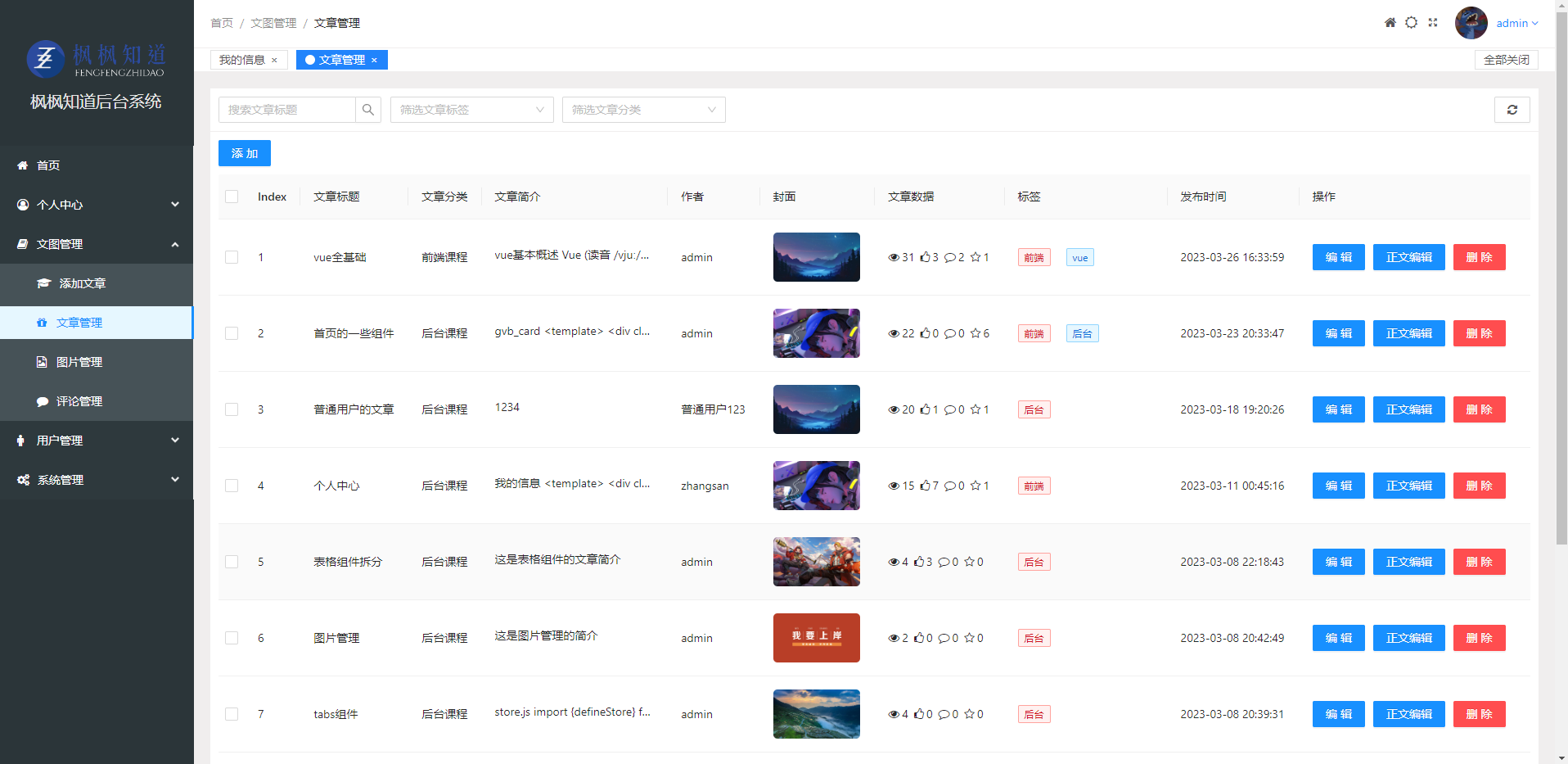Screen dimensions: 1568x764
Task: Enter fullscreen using the expand icon
Action: click(x=1433, y=23)
